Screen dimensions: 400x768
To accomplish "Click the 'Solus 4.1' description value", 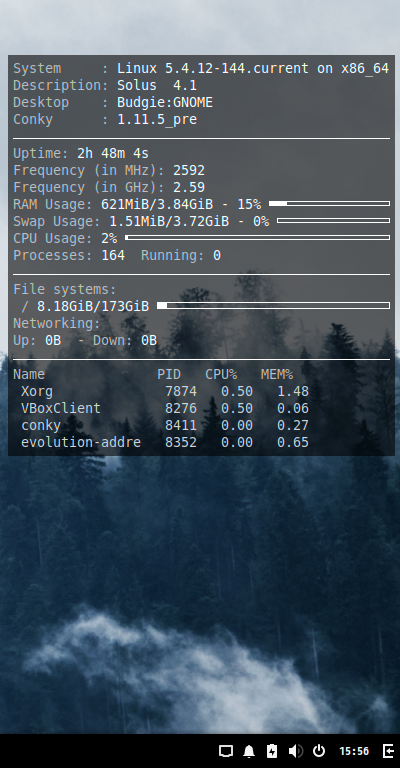I will [x=157, y=85].
